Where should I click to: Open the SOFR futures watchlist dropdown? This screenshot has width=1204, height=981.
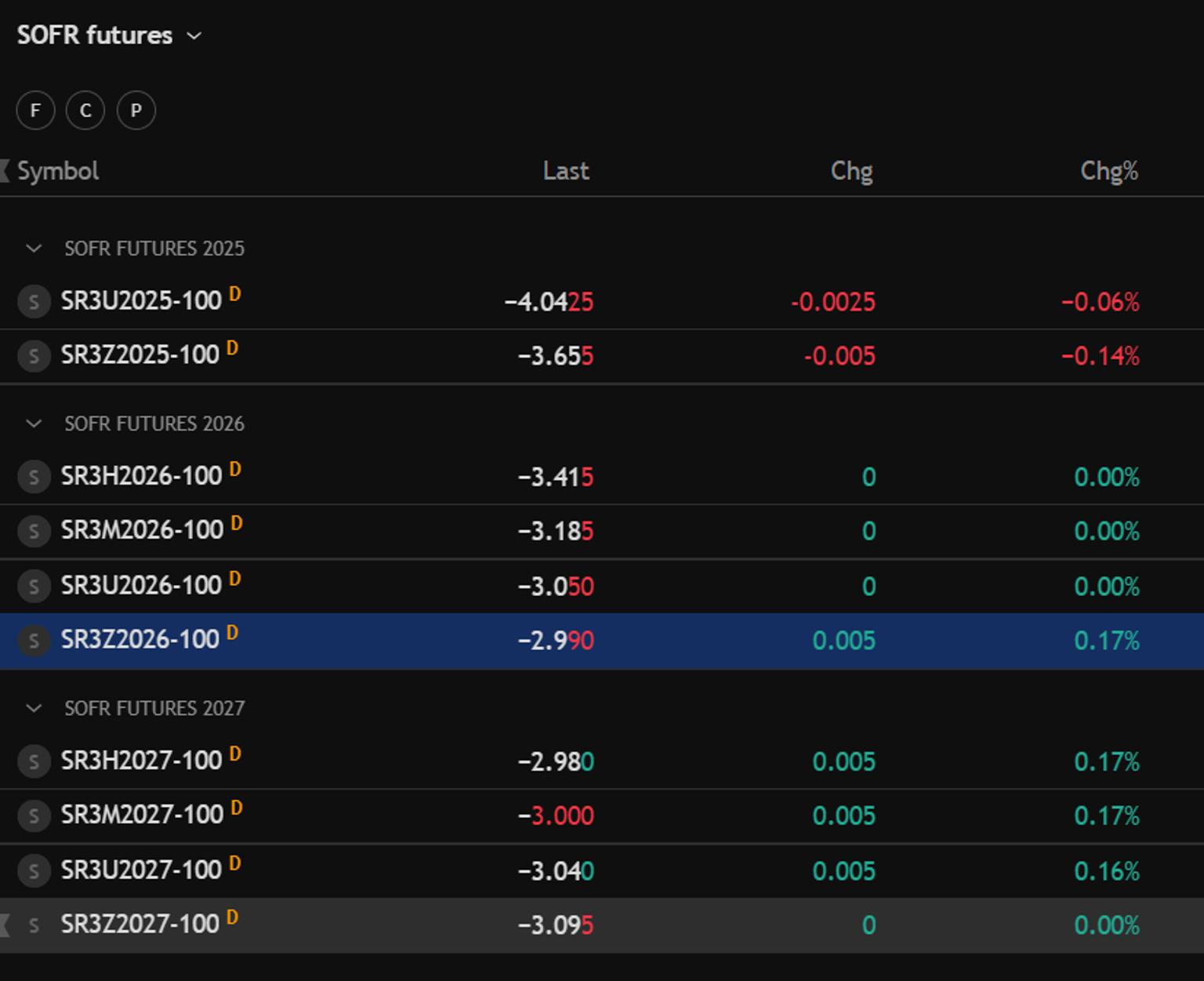coord(110,35)
